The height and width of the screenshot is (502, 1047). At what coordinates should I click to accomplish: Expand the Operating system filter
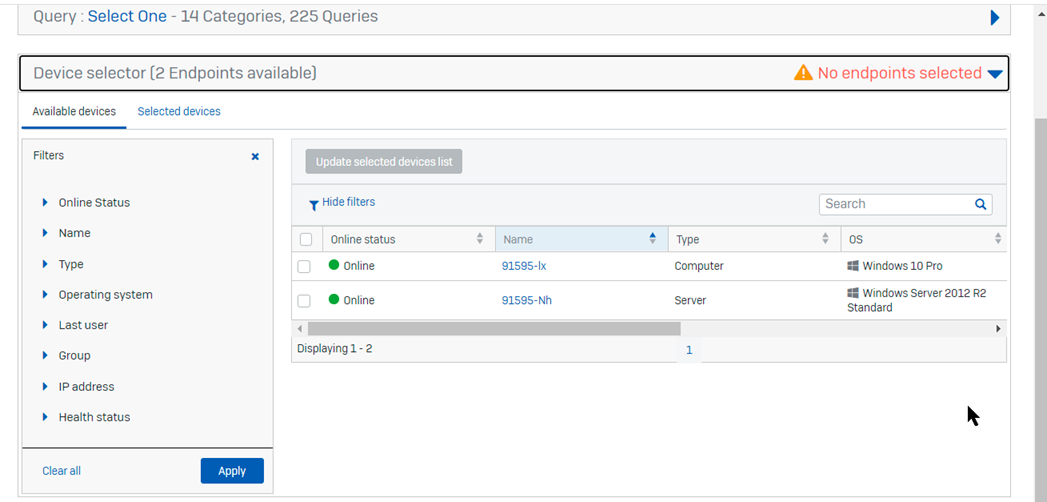pos(46,295)
